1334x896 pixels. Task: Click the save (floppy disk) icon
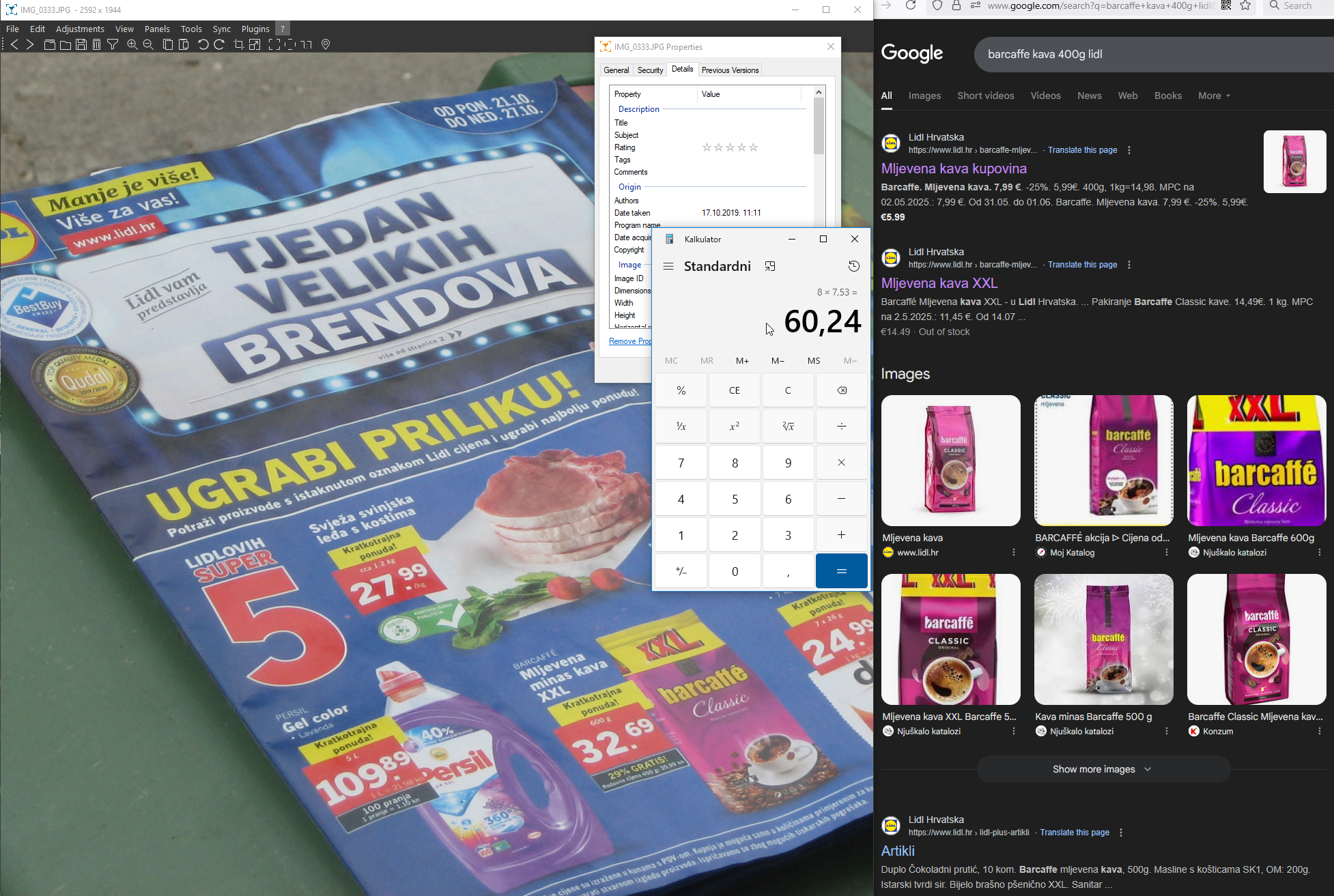pos(81,44)
